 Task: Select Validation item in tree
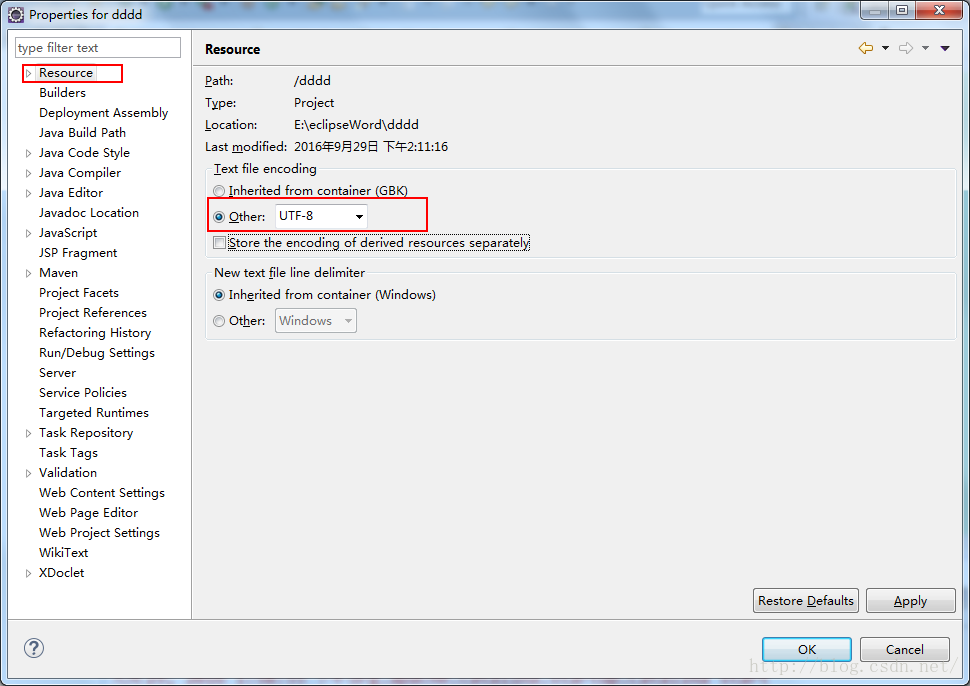tap(68, 473)
